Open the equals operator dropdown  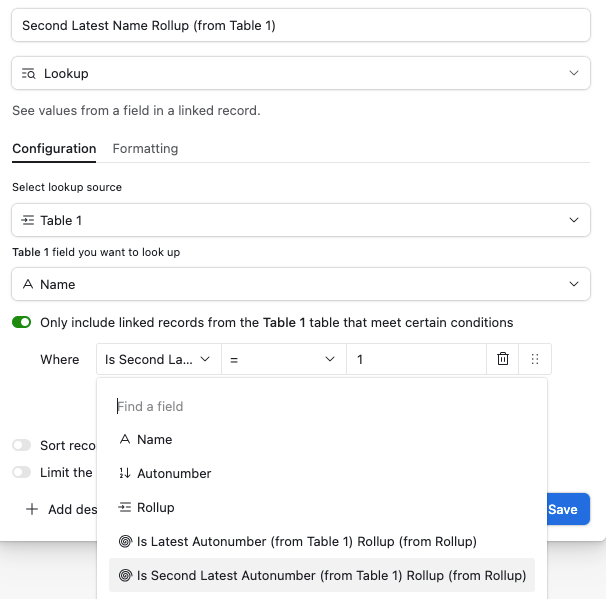coord(284,359)
